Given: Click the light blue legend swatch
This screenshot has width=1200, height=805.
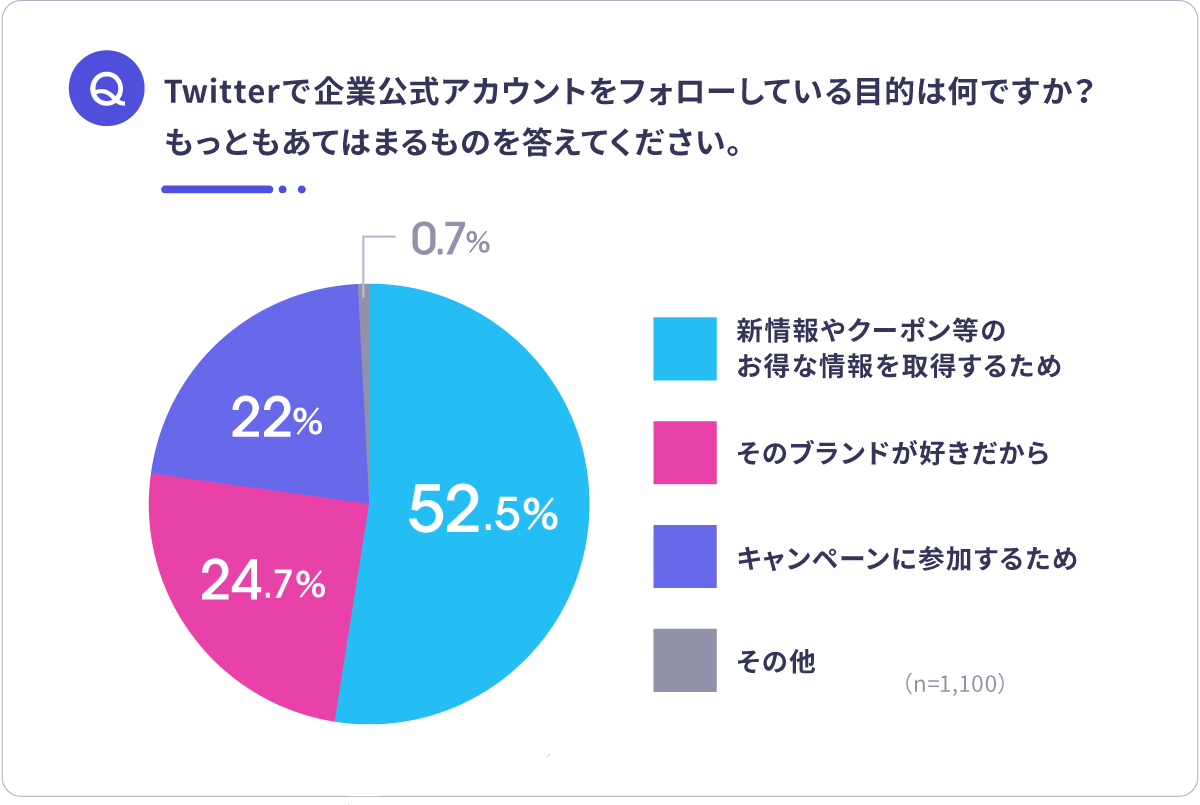Looking at the screenshot, I should (x=685, y=349).
